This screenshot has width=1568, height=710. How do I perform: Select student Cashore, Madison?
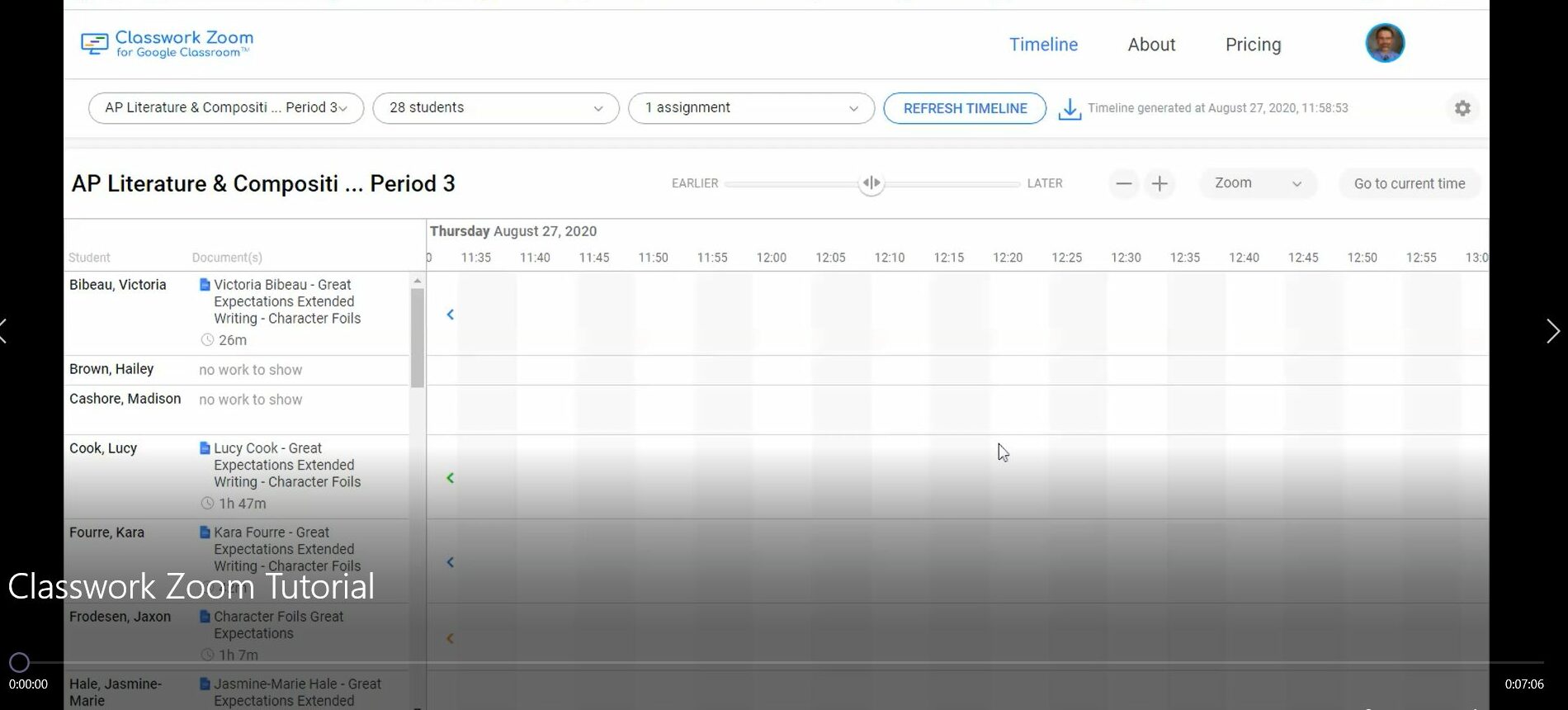(x=125, y=399)
